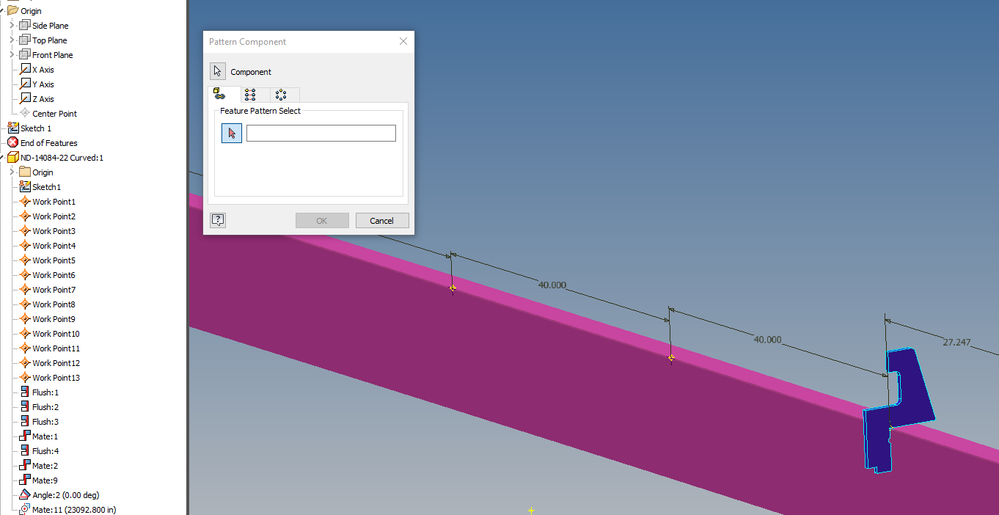The height and width of the screenshot is (515, 999).
Task: Click the dark blue bracket part in viewport
Action: pyautogui.click(x=912, y=389)
